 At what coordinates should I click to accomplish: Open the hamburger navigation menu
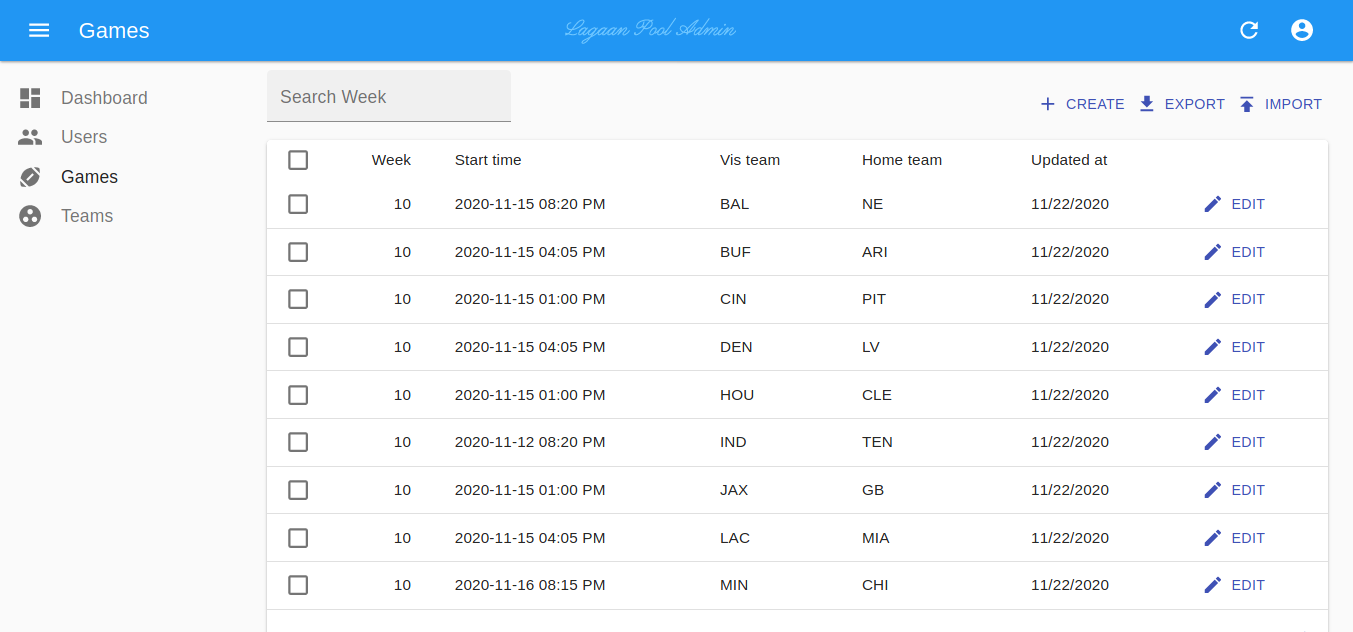click(x=39, y=30)
